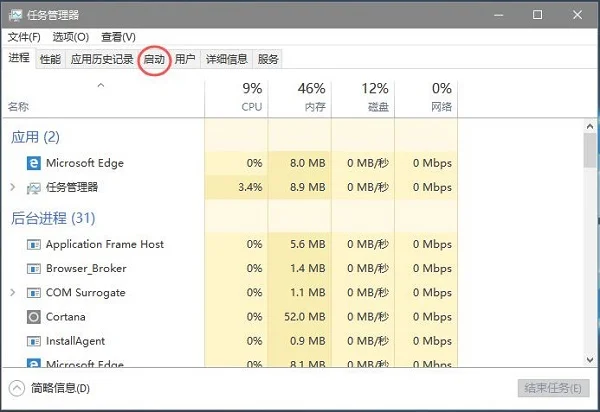
Task: Select the Cortana process name
Action: click(x=65, y=317)
